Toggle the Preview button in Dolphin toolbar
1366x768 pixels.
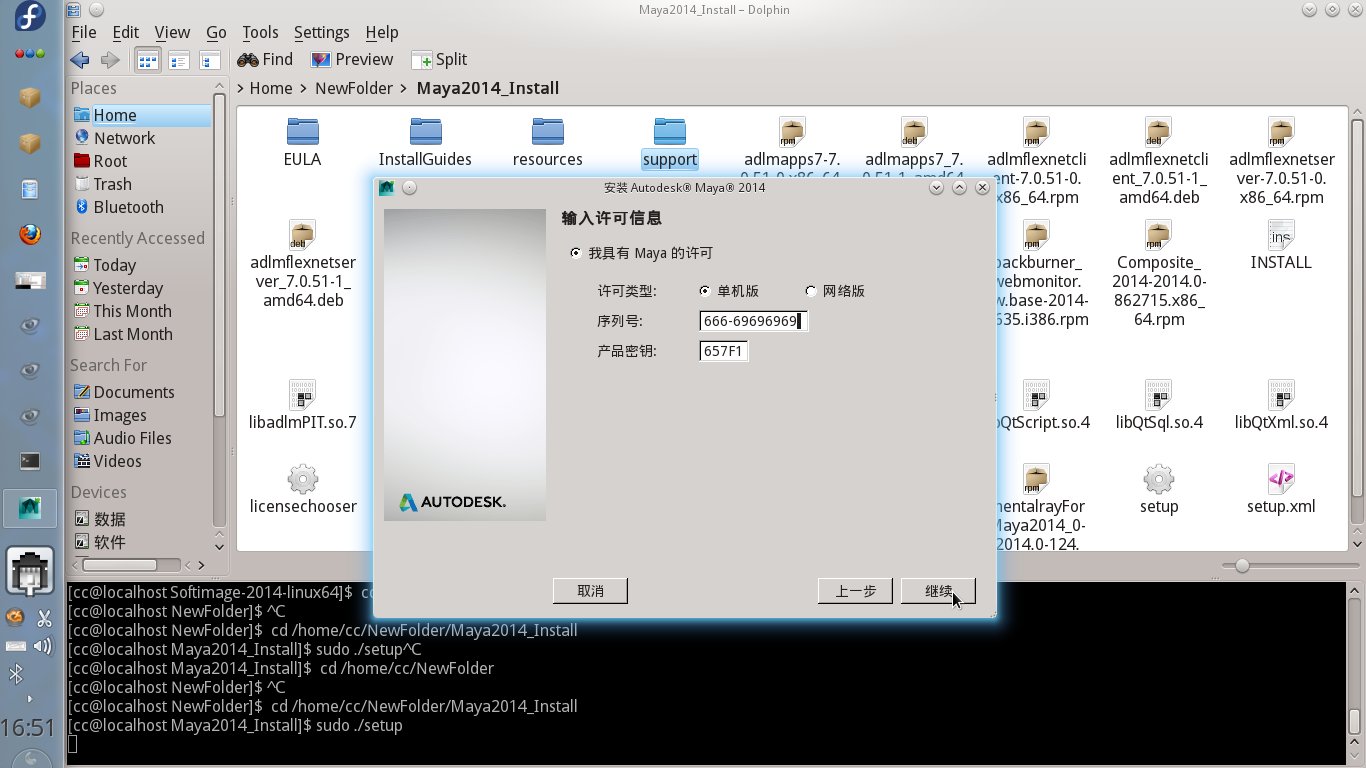coord(352,60)
